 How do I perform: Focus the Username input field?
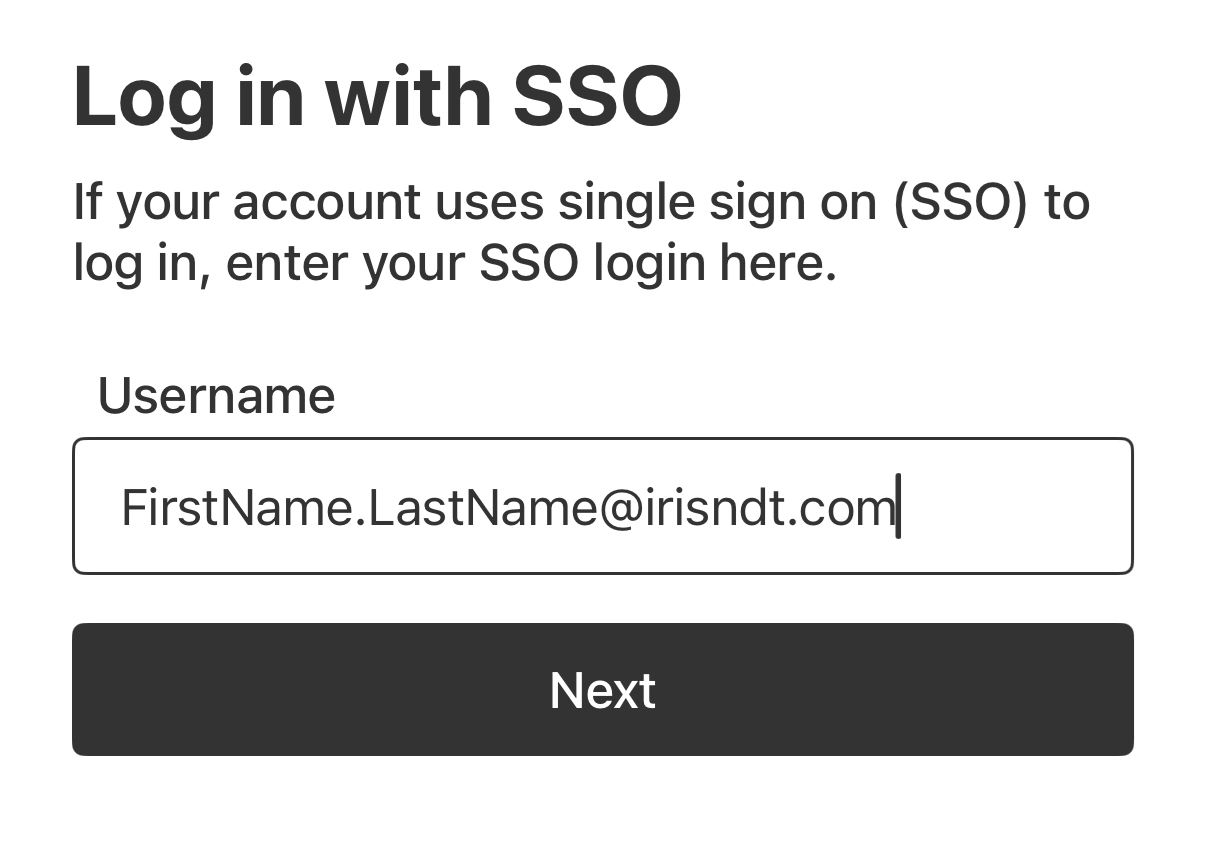602,506
